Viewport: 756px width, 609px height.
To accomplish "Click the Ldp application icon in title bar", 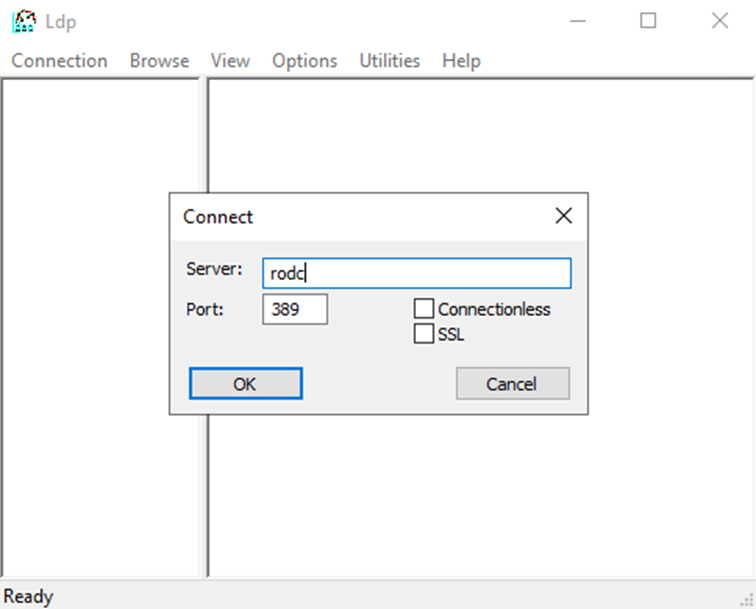I will (x=22, y=21).
